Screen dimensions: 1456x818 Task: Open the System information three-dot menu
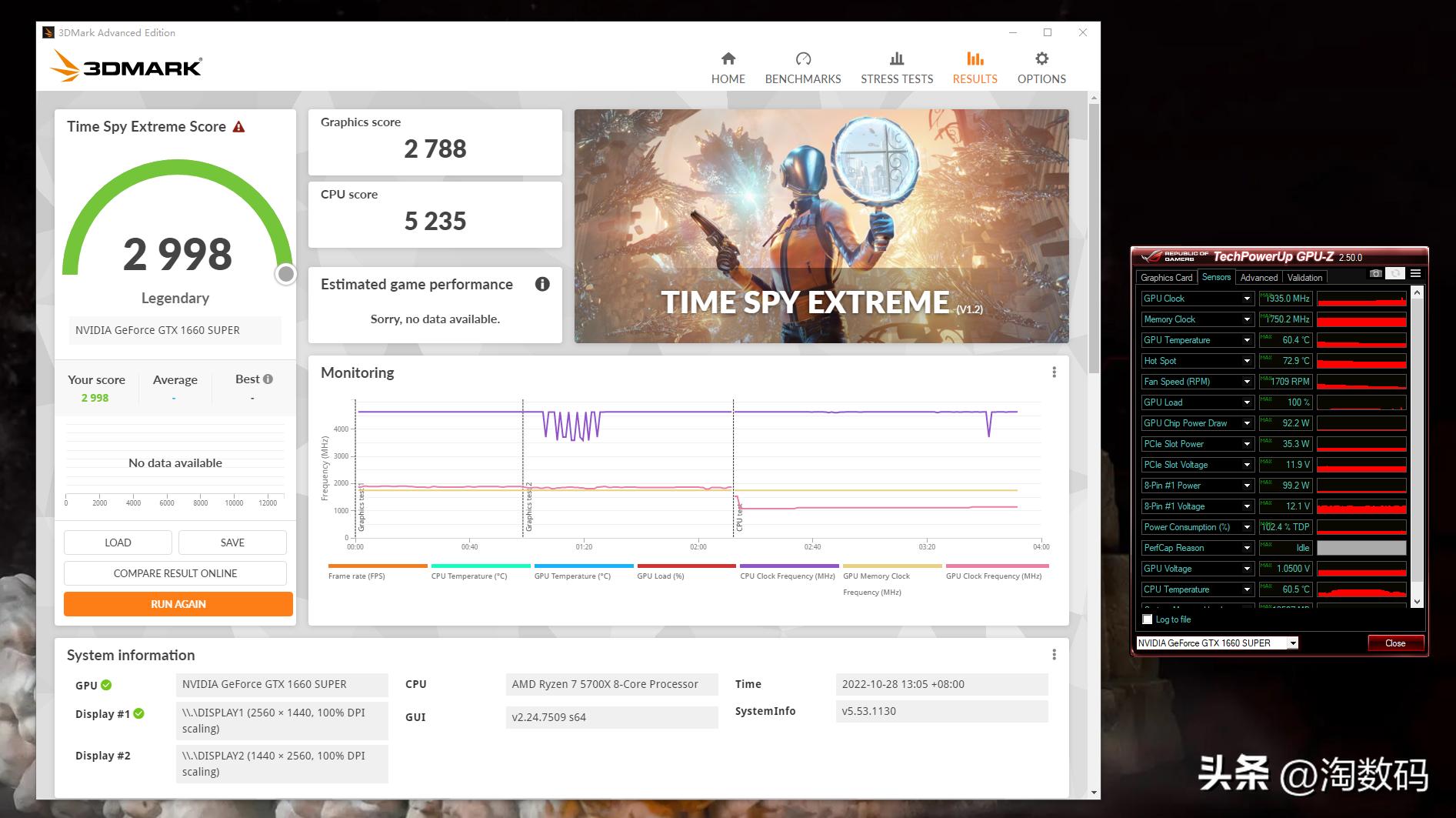(x=1054, y=653)
